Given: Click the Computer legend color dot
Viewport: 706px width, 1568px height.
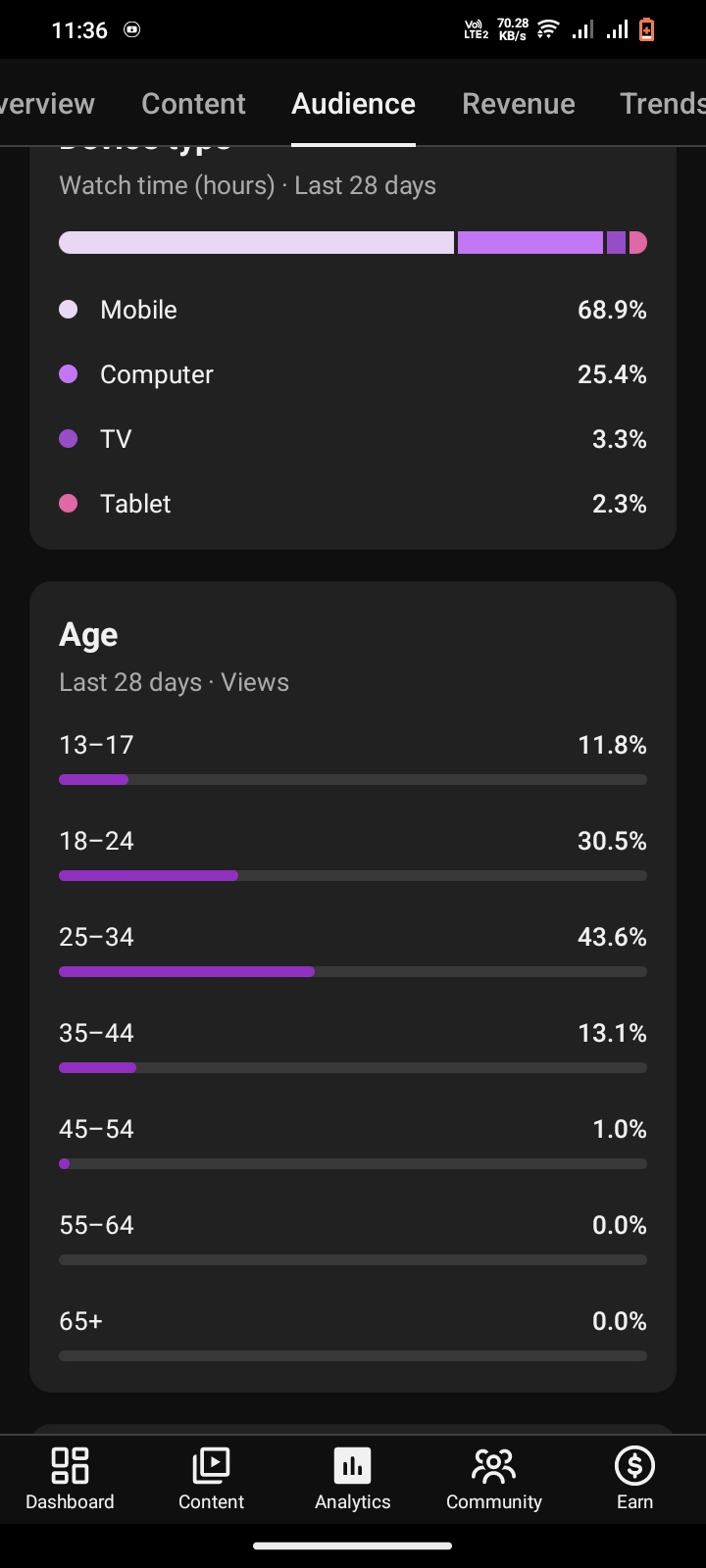Looking at the screenshot, I should pyautogui.click(x=69, y=374).
